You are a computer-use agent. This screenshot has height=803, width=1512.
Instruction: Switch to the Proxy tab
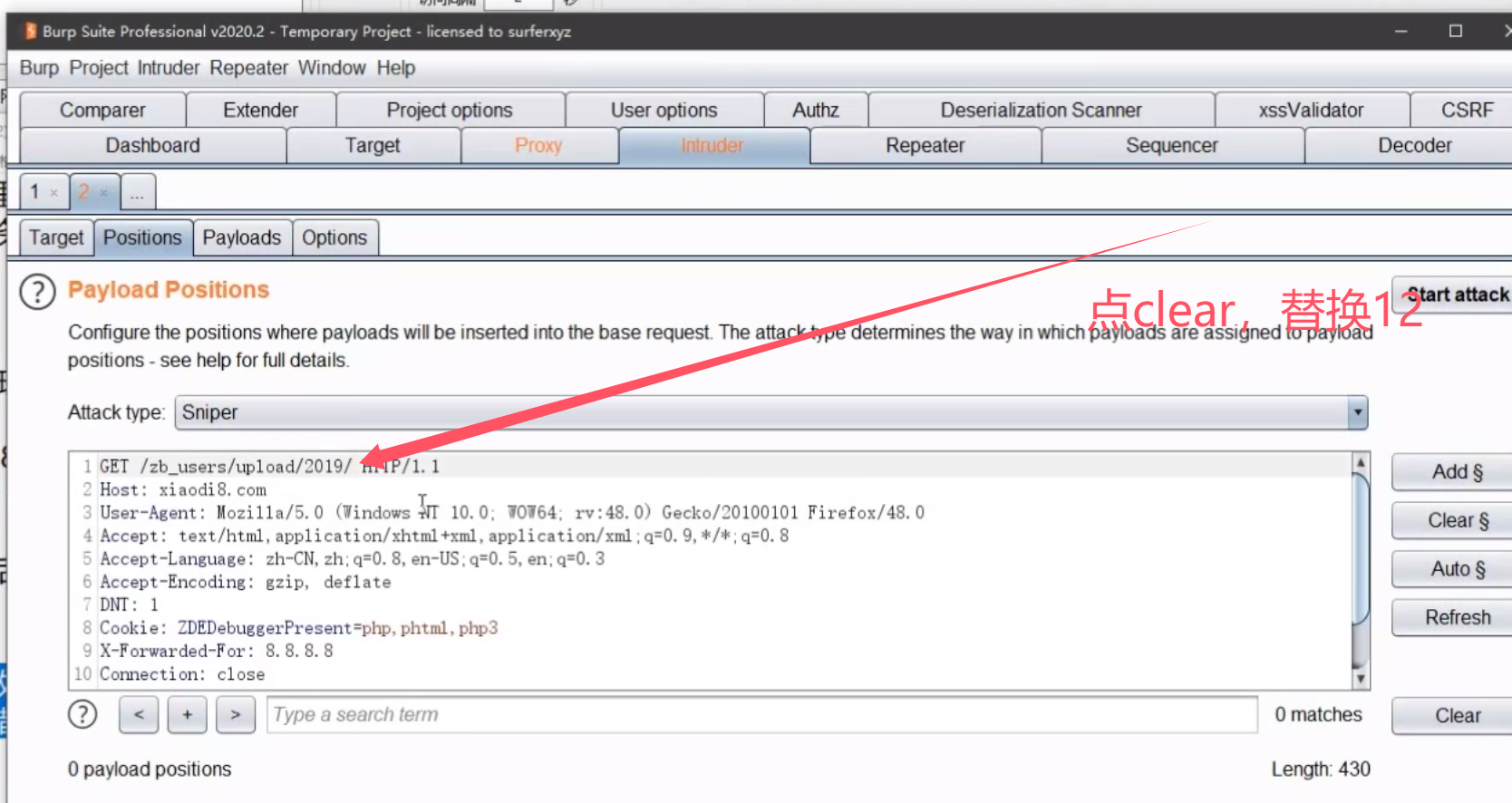pos(538,145)
